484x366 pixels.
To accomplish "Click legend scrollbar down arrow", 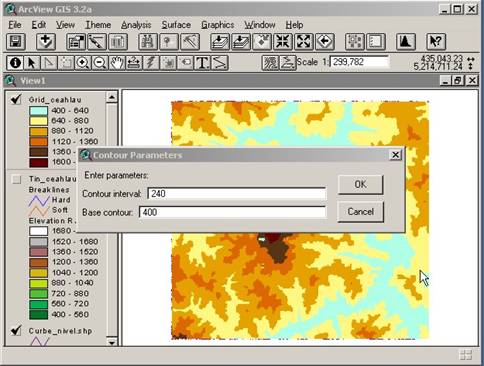I will pos(112,342).
